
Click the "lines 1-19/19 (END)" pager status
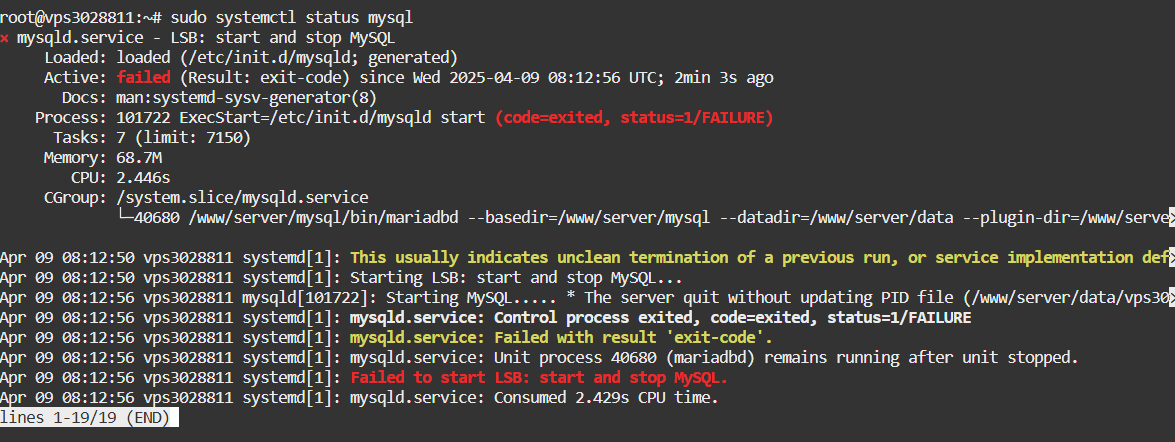tap(88, 417)
